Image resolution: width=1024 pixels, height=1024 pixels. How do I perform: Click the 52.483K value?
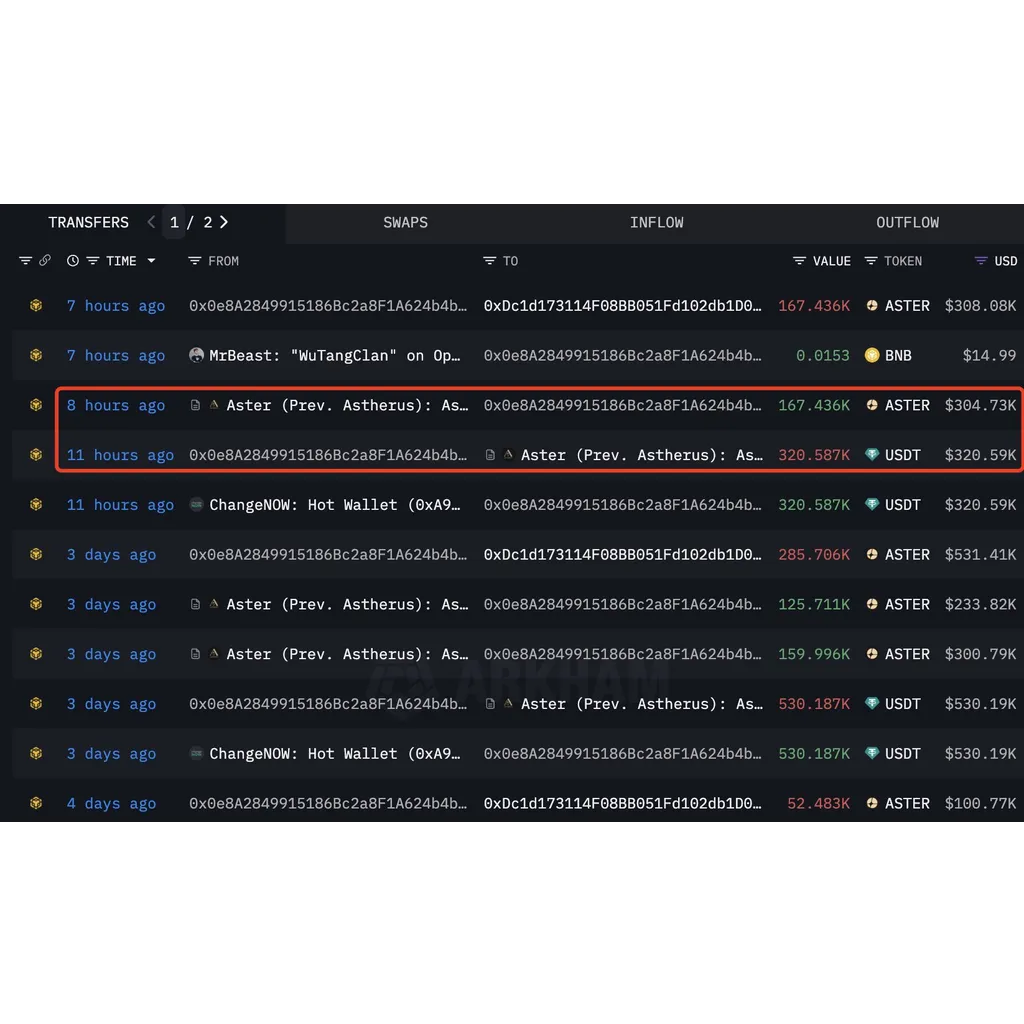(818, 803)
